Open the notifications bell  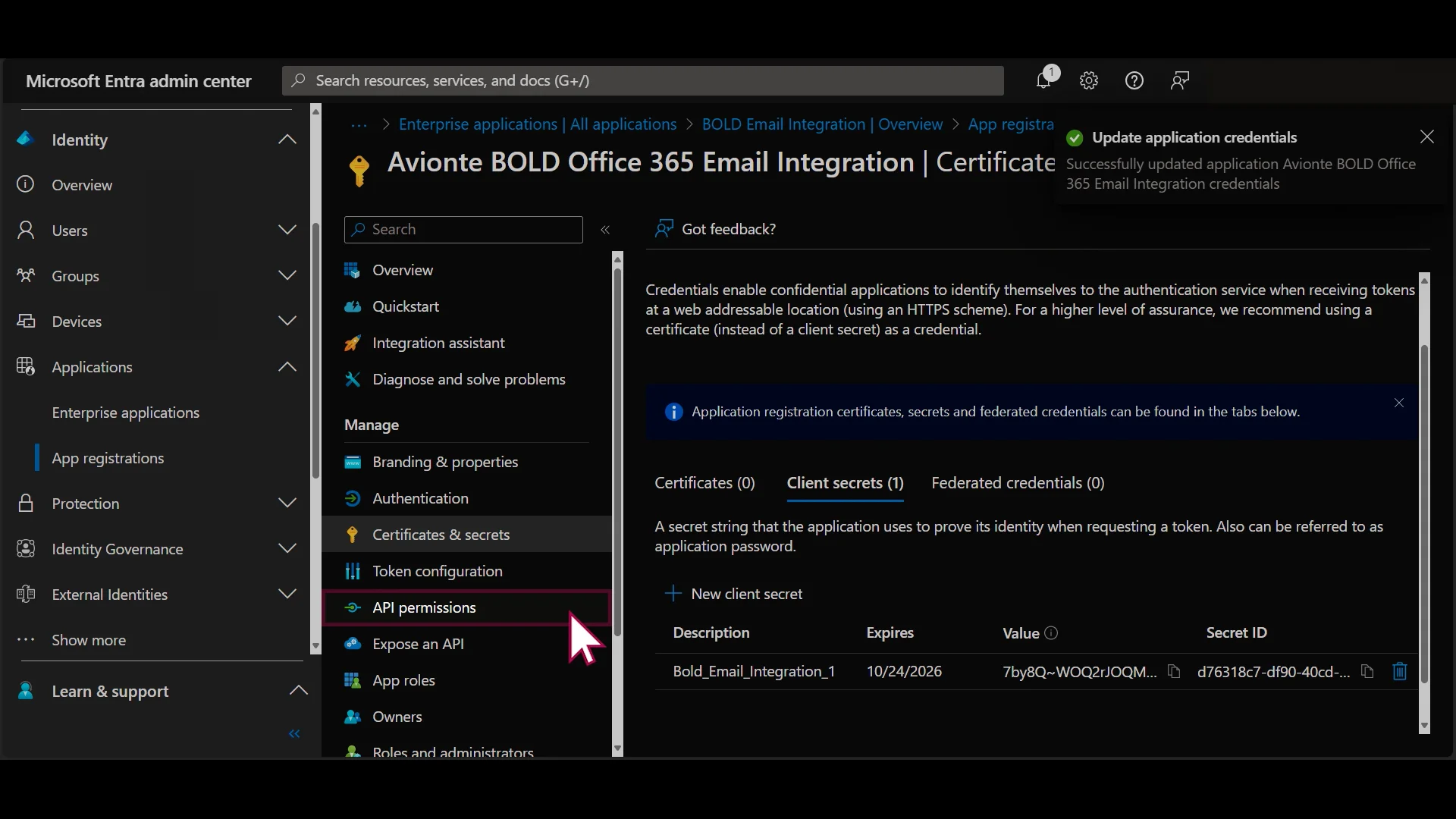pyautogui.click(x=1044, y=80)
